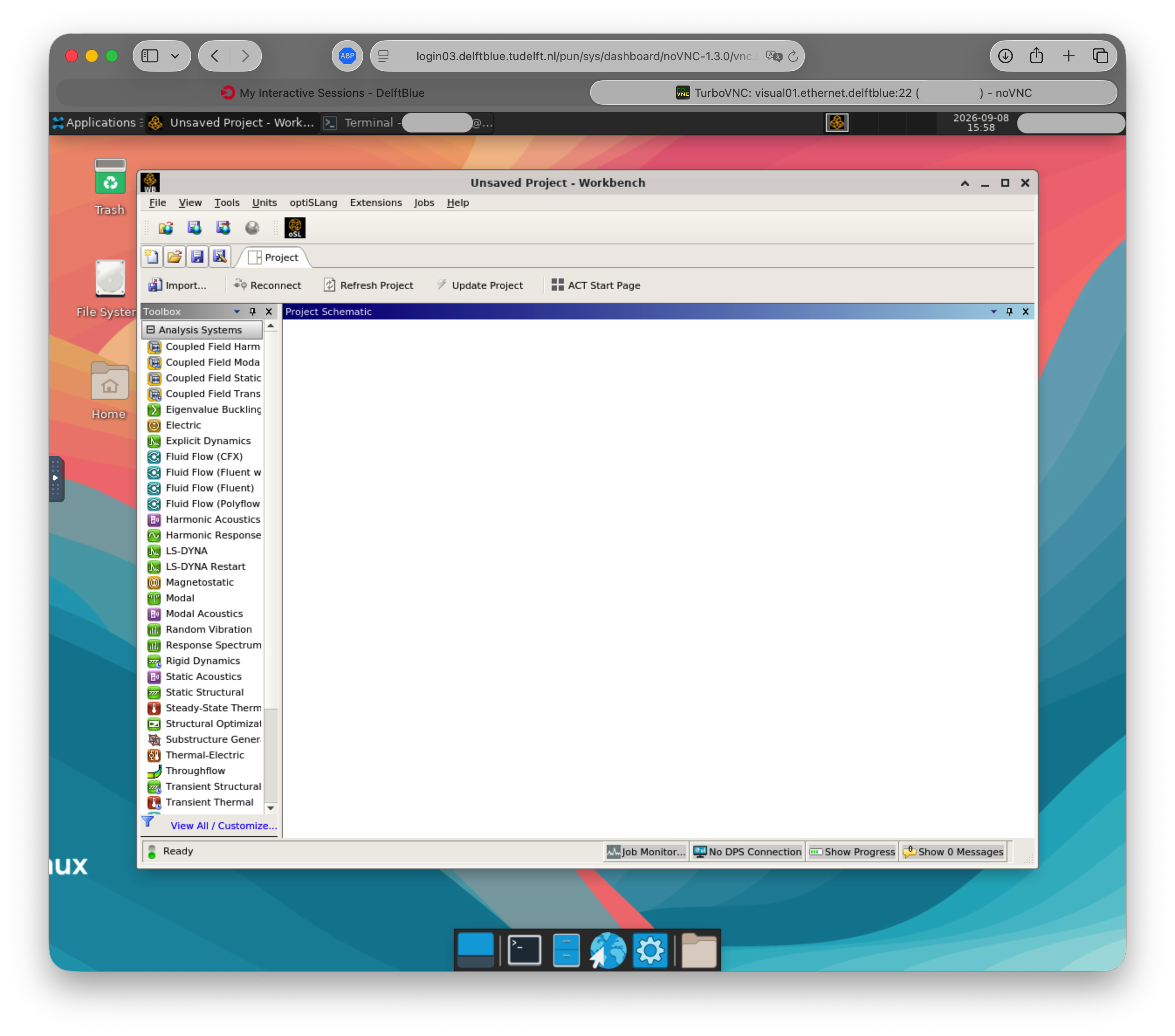Click the filter funnel icon in Toolbox

(x=148, y=822)
